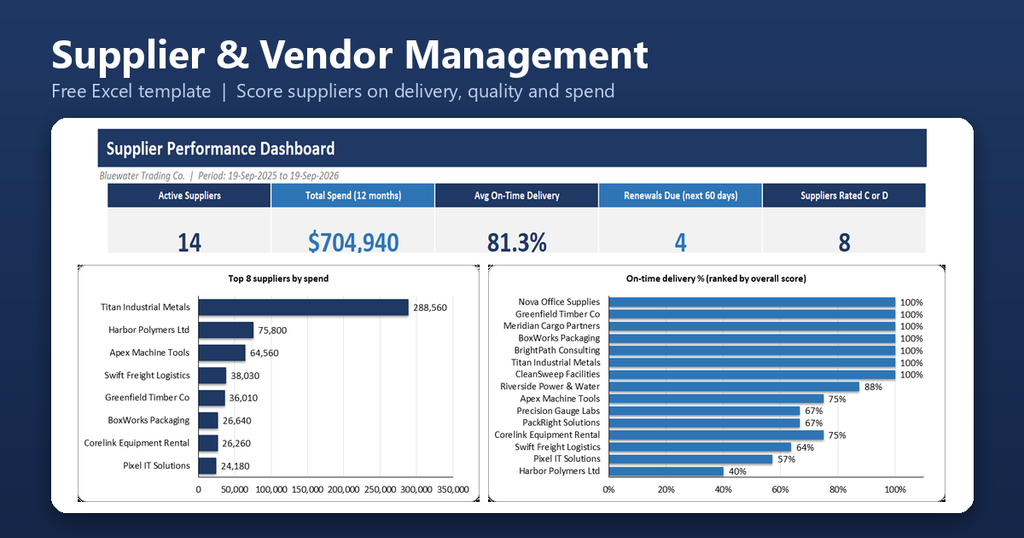Screen dimensions: 1024x538
Task: Click the PackRight Solutions delivery bar
Action: point(704,423)
